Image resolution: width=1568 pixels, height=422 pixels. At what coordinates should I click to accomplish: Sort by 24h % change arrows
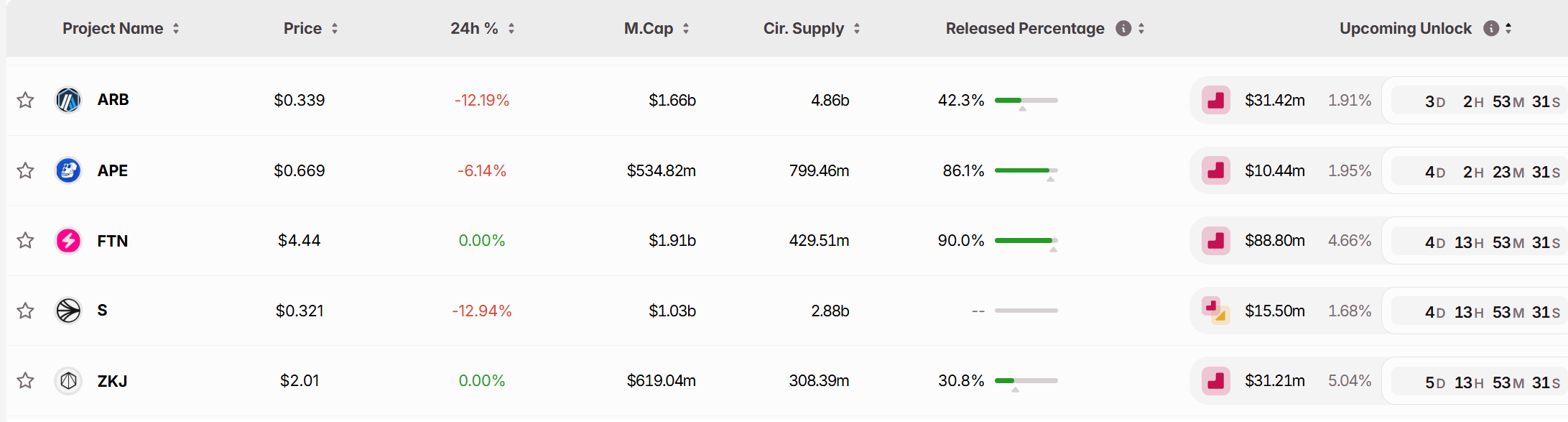pyautogui.click(x=511, y=28)
